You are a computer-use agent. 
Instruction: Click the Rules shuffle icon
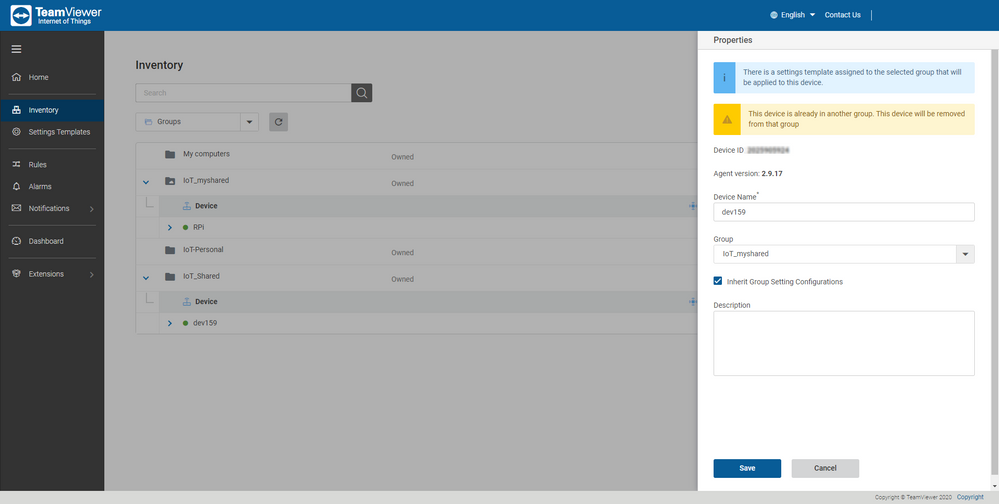pos(17,164)
